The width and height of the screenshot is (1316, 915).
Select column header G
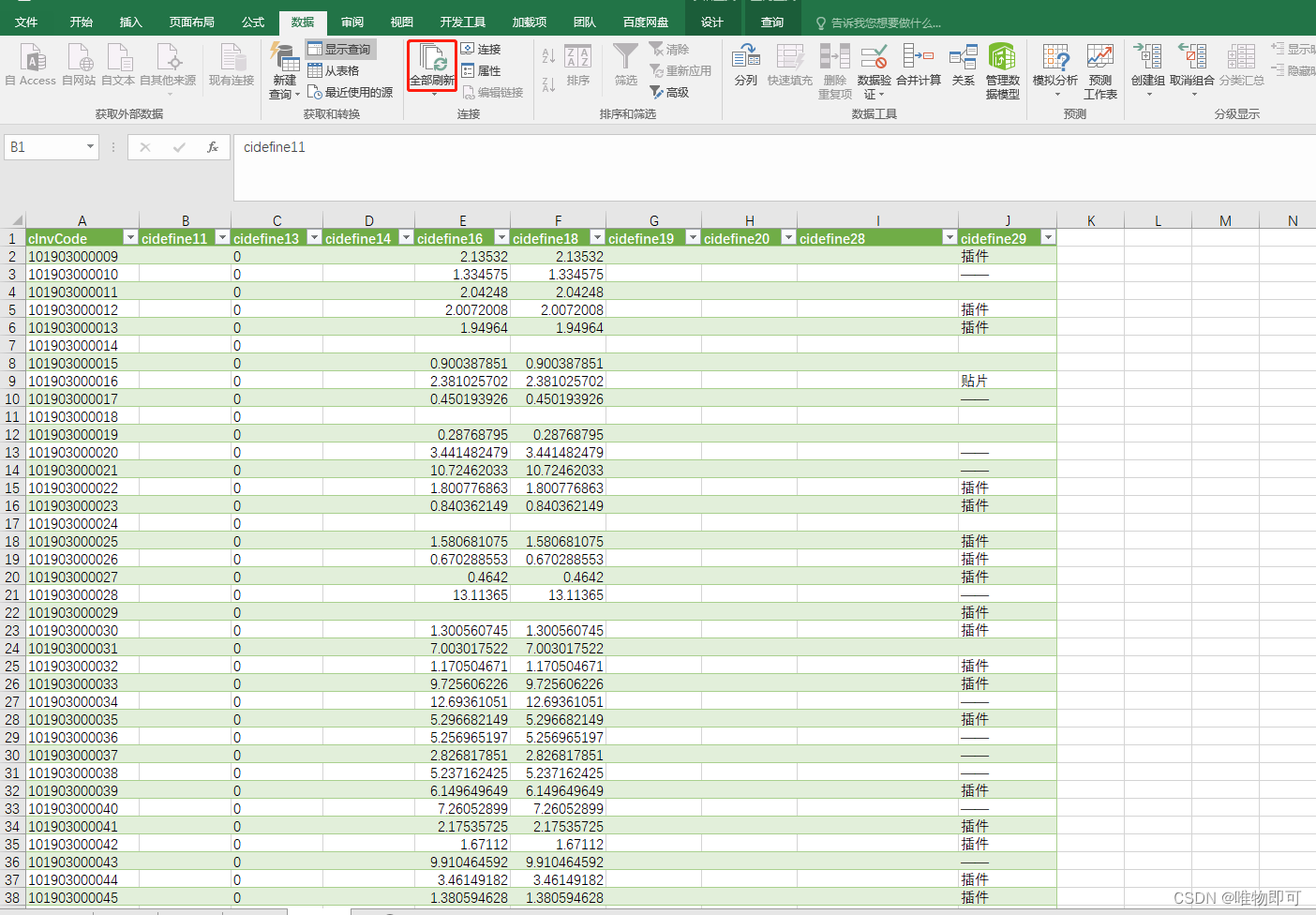(654, 220)
